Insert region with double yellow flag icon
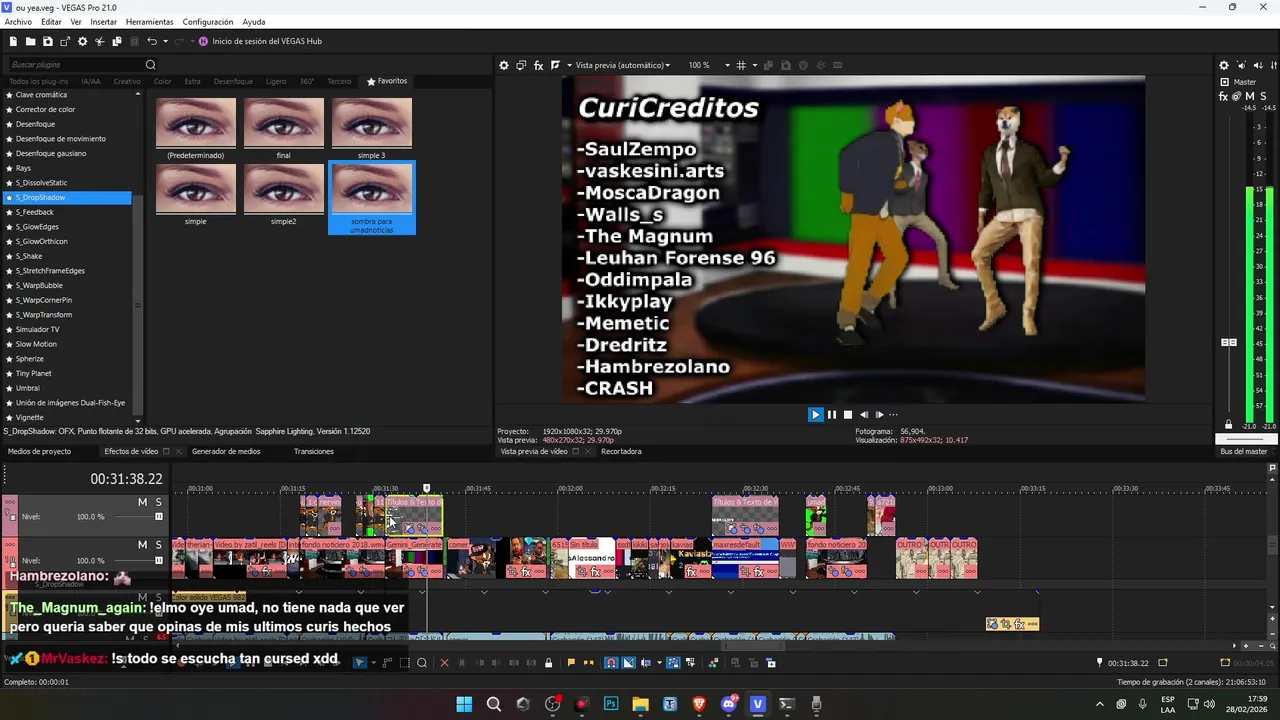This screenshot has width=1280, height=720. [588, 662]
